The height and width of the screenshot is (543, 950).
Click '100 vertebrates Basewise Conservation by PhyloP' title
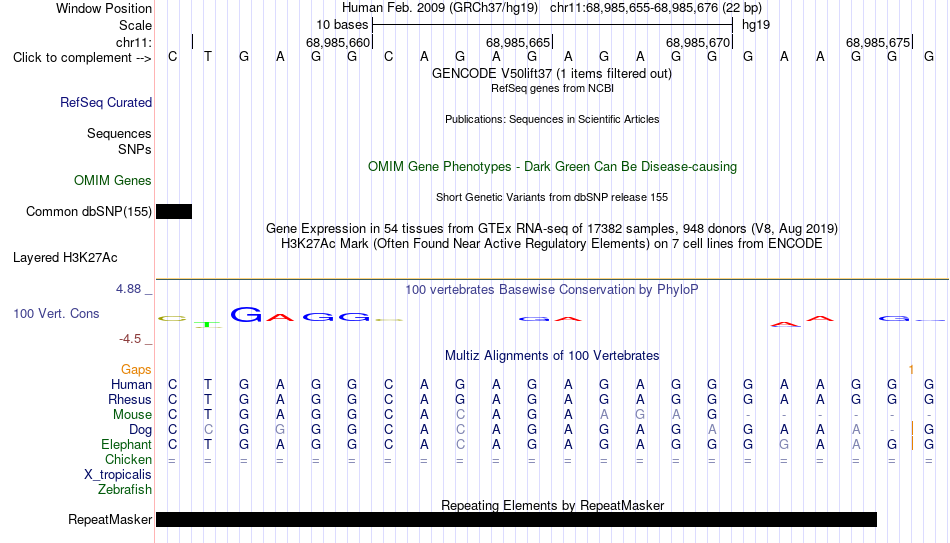tap(552, 290)
